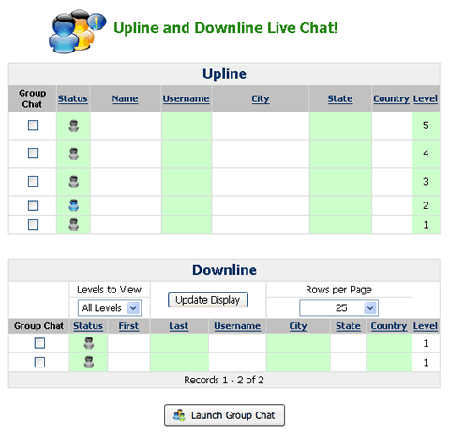The image size is (450, 434).
Task: Check Group Chat box for Upline level 3
Action: pyautogui.click(x=33, y=182)
